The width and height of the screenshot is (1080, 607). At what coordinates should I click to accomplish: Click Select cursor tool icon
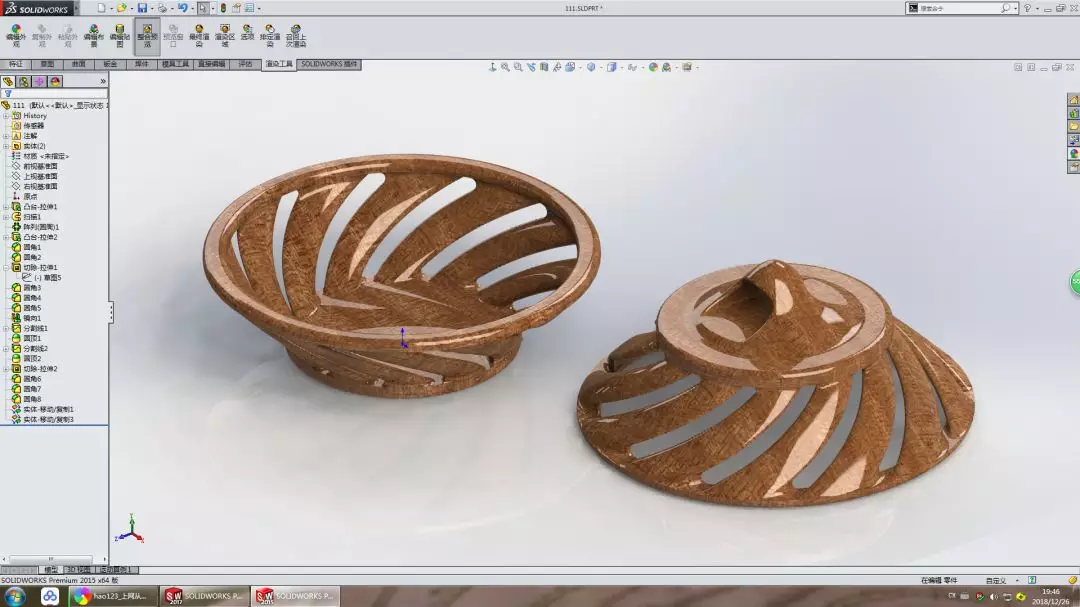[x=202, y=8]
